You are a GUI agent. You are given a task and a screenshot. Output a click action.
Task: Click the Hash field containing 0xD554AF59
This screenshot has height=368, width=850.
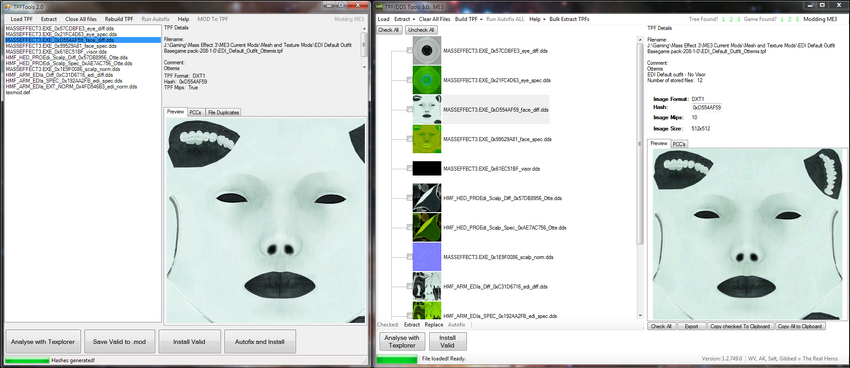[x=707, y=108]
